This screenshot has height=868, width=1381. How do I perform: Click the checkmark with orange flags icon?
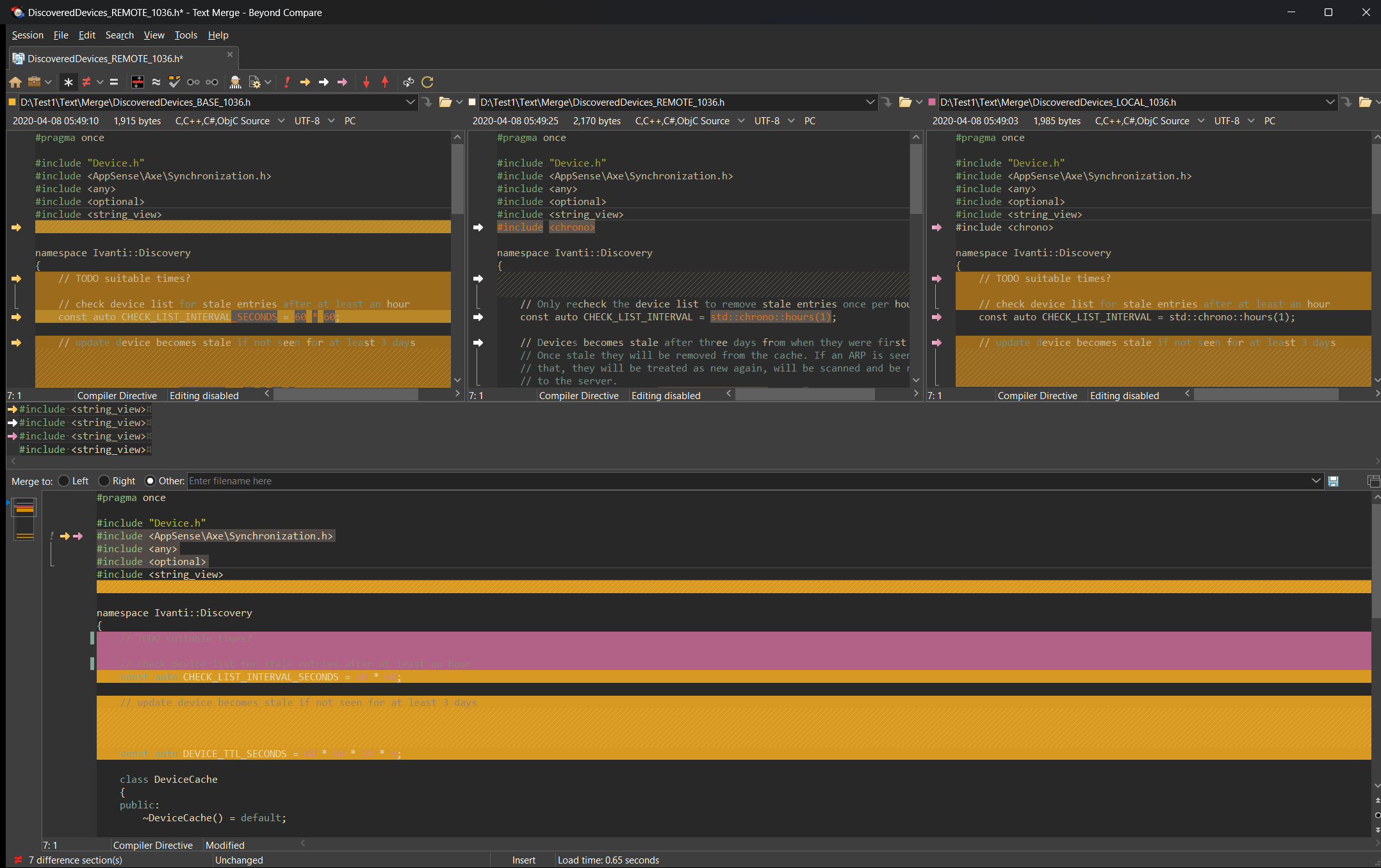(174, 82)
